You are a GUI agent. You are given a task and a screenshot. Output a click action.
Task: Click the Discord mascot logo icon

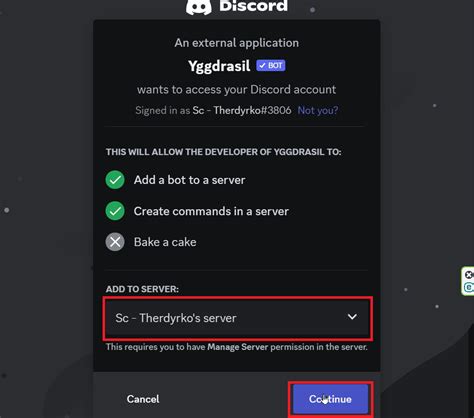pos(199,7)
